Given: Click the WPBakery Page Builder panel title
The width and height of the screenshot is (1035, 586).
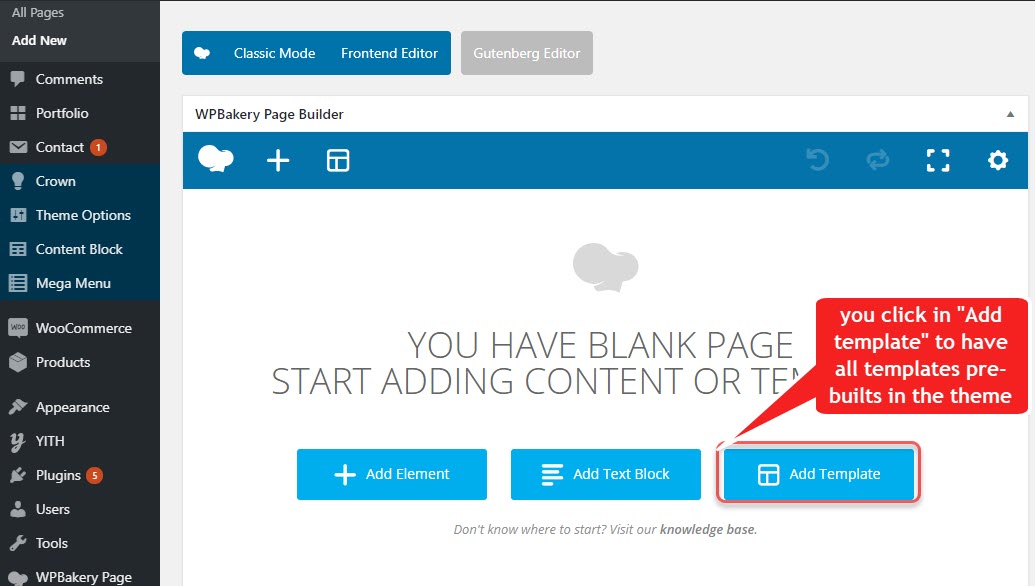Looking at the screenshot, I should click(x=269, y=114).
